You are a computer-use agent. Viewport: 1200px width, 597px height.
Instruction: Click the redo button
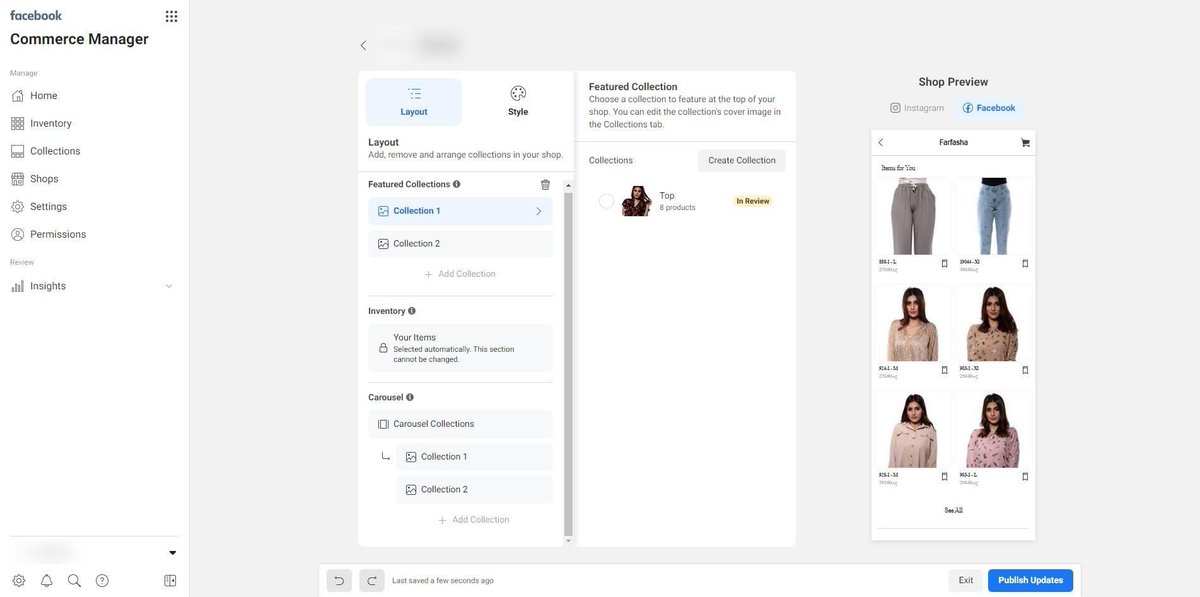tap(372, 581)
